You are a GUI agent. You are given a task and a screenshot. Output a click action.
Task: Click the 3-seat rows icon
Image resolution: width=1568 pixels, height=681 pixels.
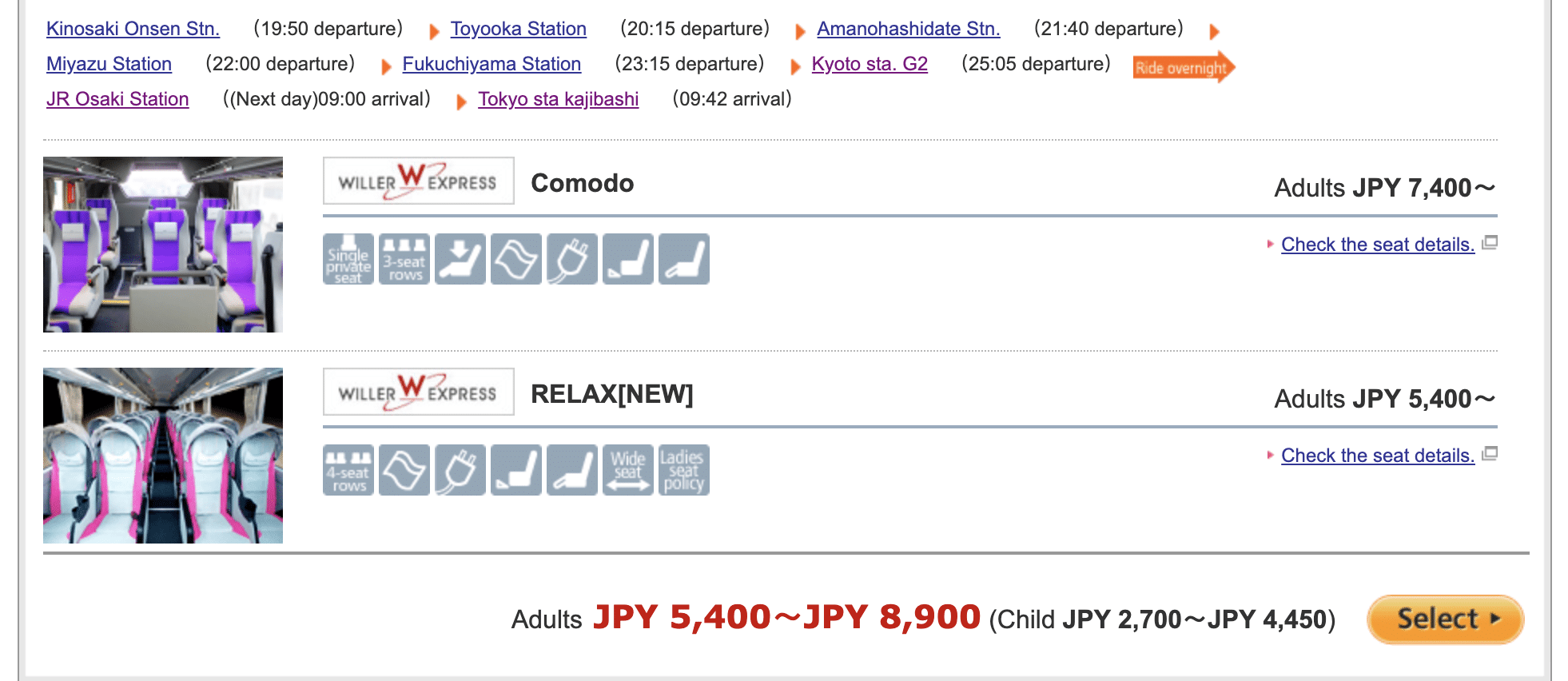coord(404,259)
